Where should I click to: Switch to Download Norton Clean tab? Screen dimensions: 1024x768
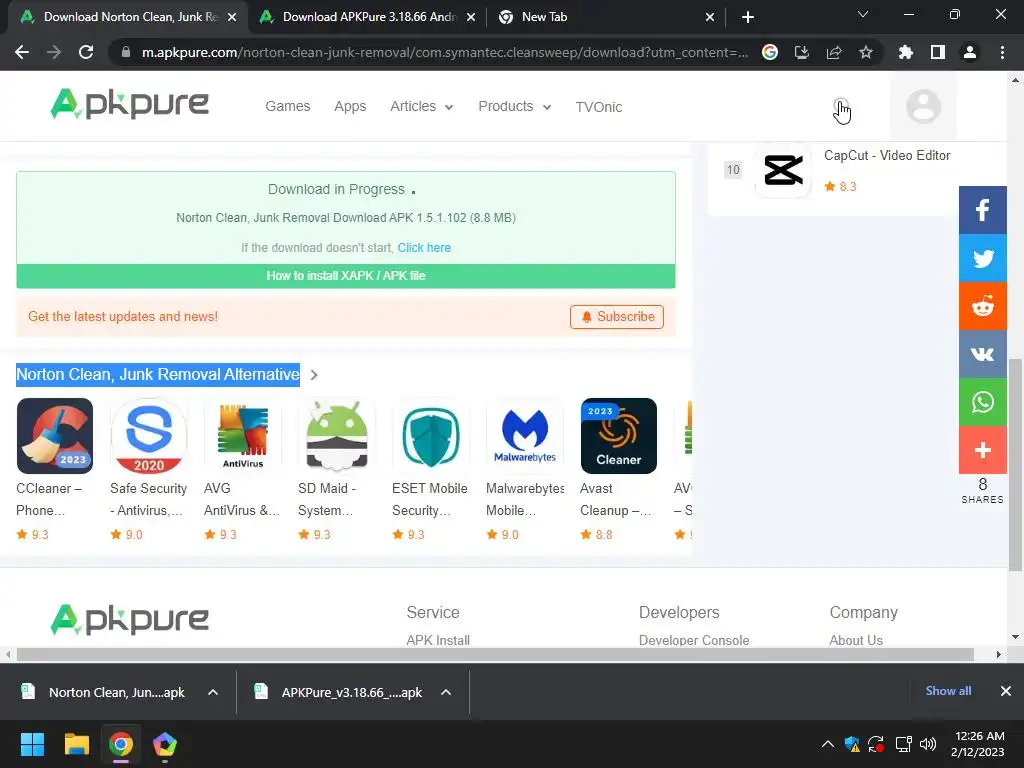click(128, 17)
